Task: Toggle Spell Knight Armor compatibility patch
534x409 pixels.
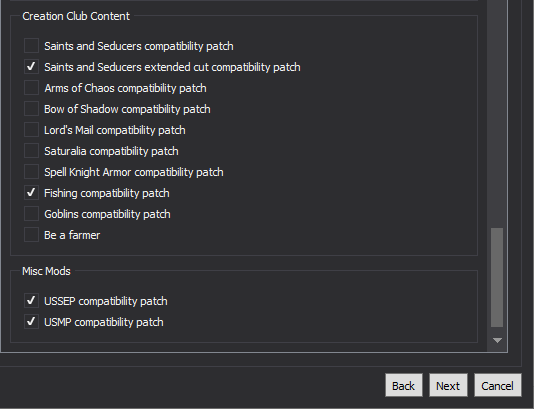Action: point(31,172)
